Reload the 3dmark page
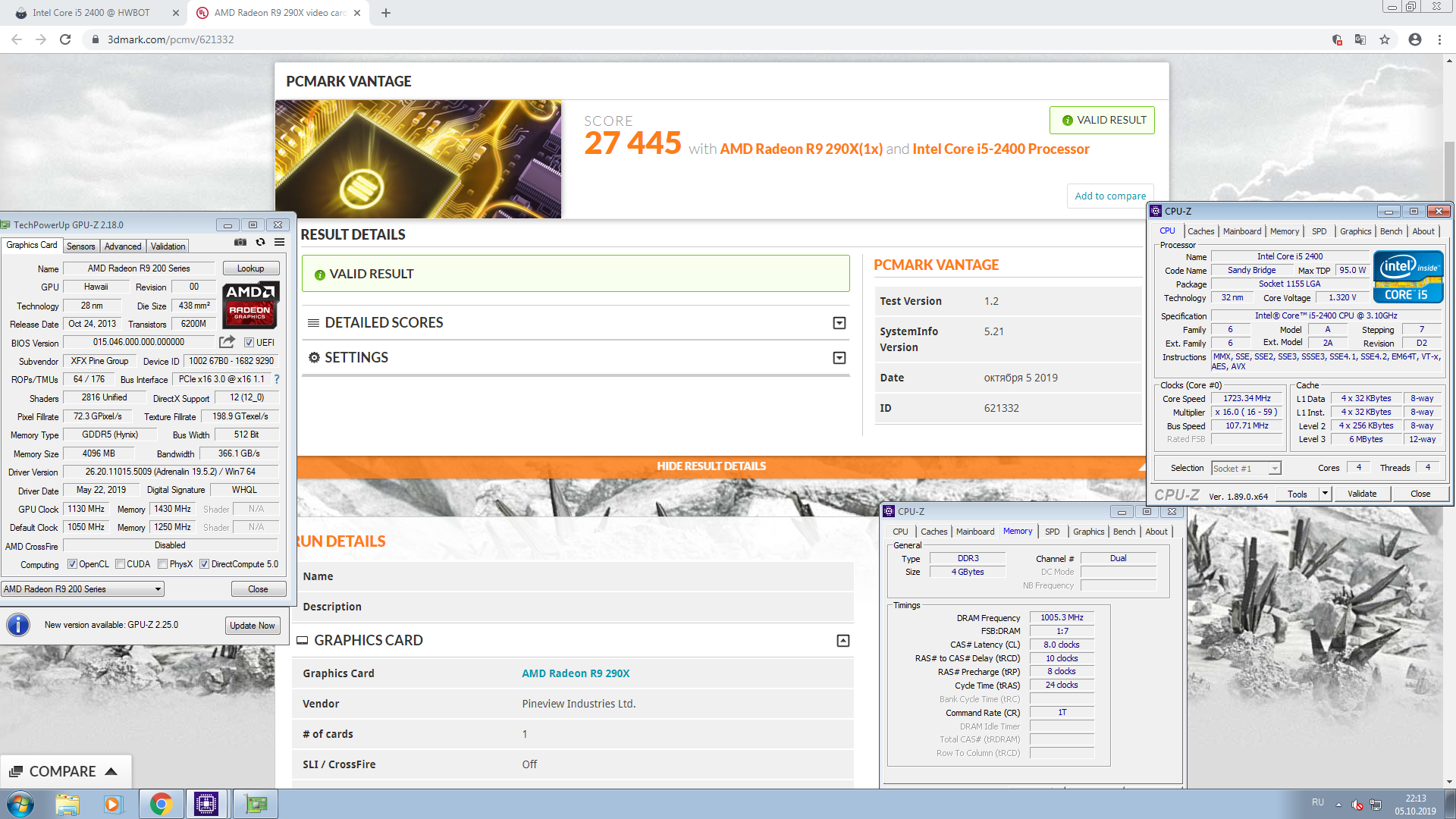This screenshot has height=819, width=1456. click(65, 39)
